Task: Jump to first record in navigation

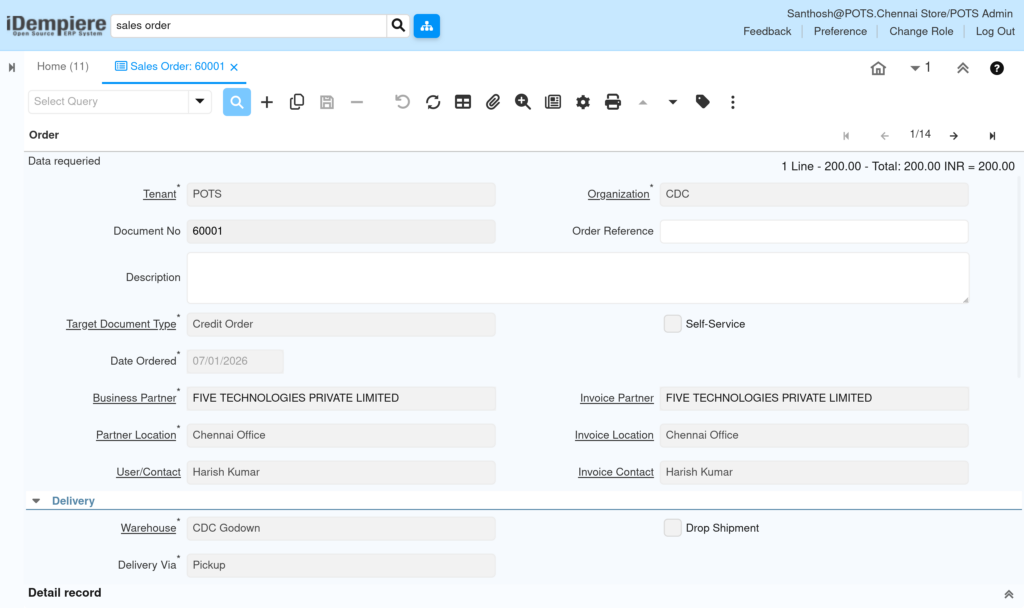Action: click(x=846, y=136)
